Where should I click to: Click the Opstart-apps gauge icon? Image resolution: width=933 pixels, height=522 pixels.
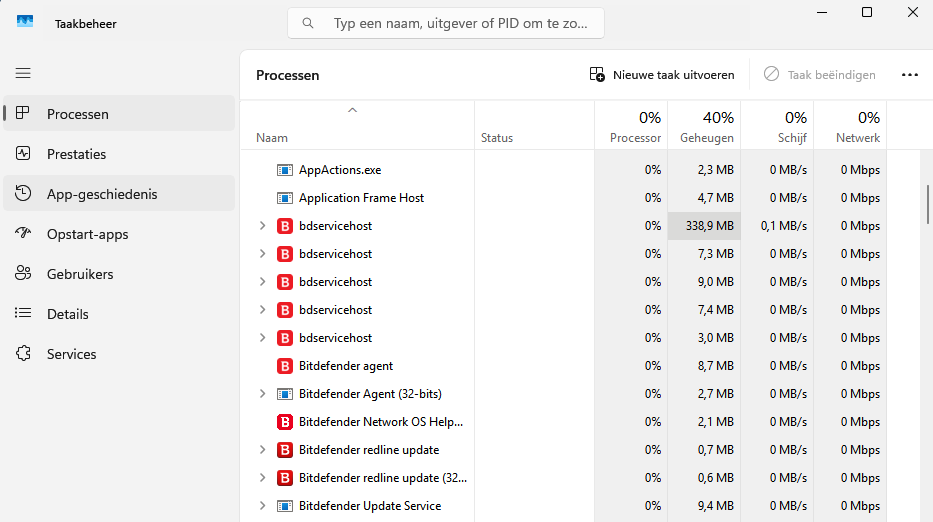23,233
